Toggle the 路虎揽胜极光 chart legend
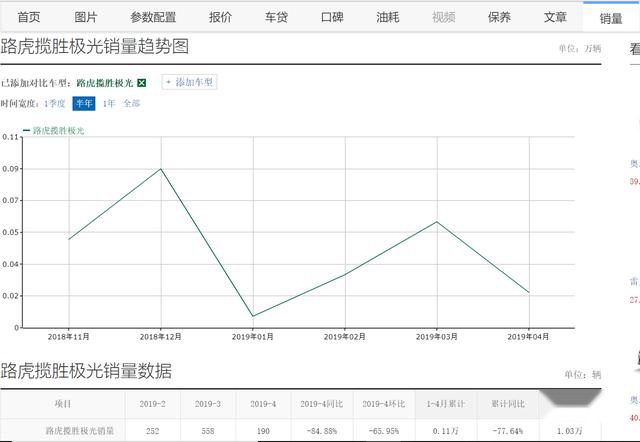The image size is (640, 442). [53, 131]
